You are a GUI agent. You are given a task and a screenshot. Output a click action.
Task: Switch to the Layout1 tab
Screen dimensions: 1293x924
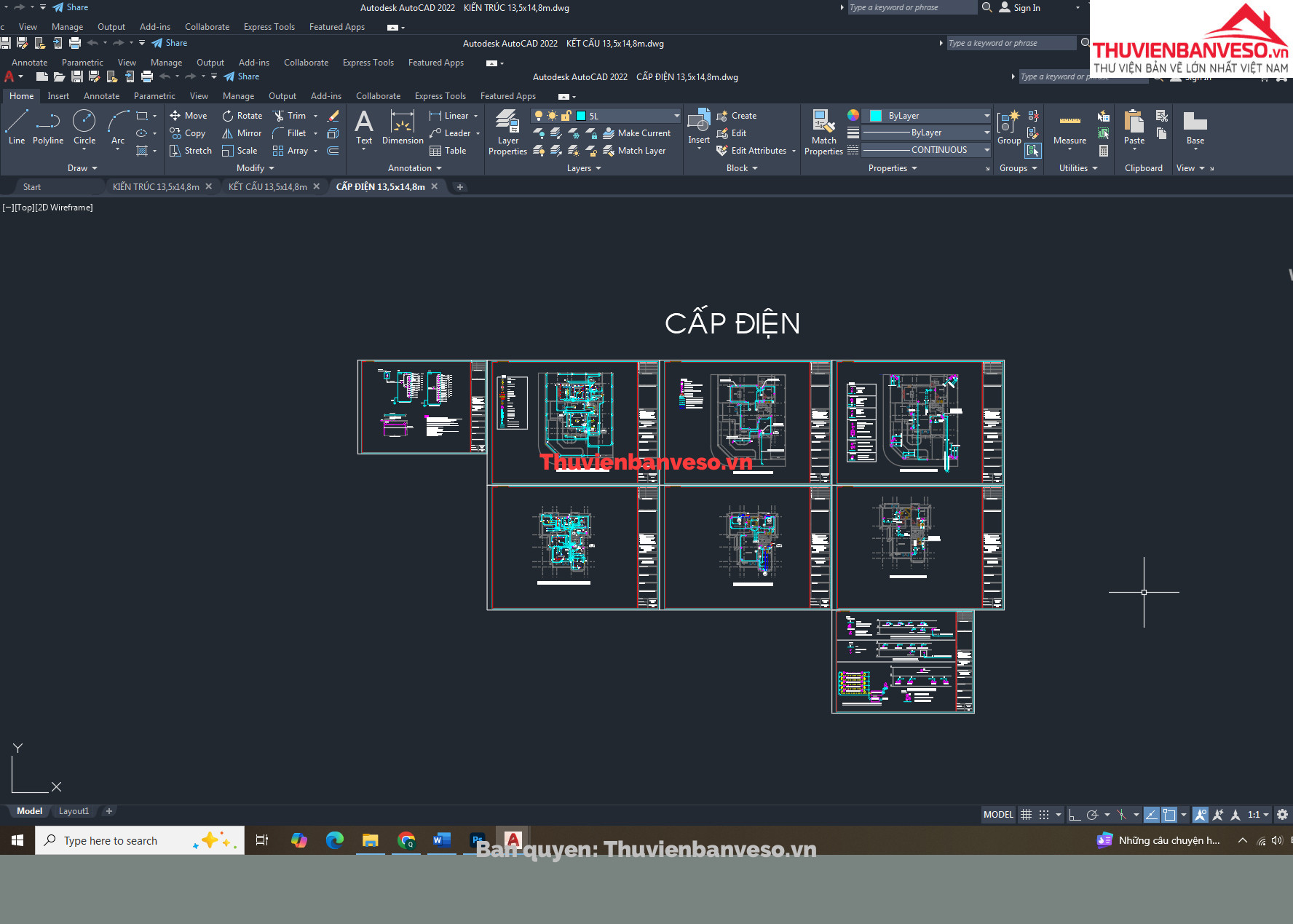(74, 811)
